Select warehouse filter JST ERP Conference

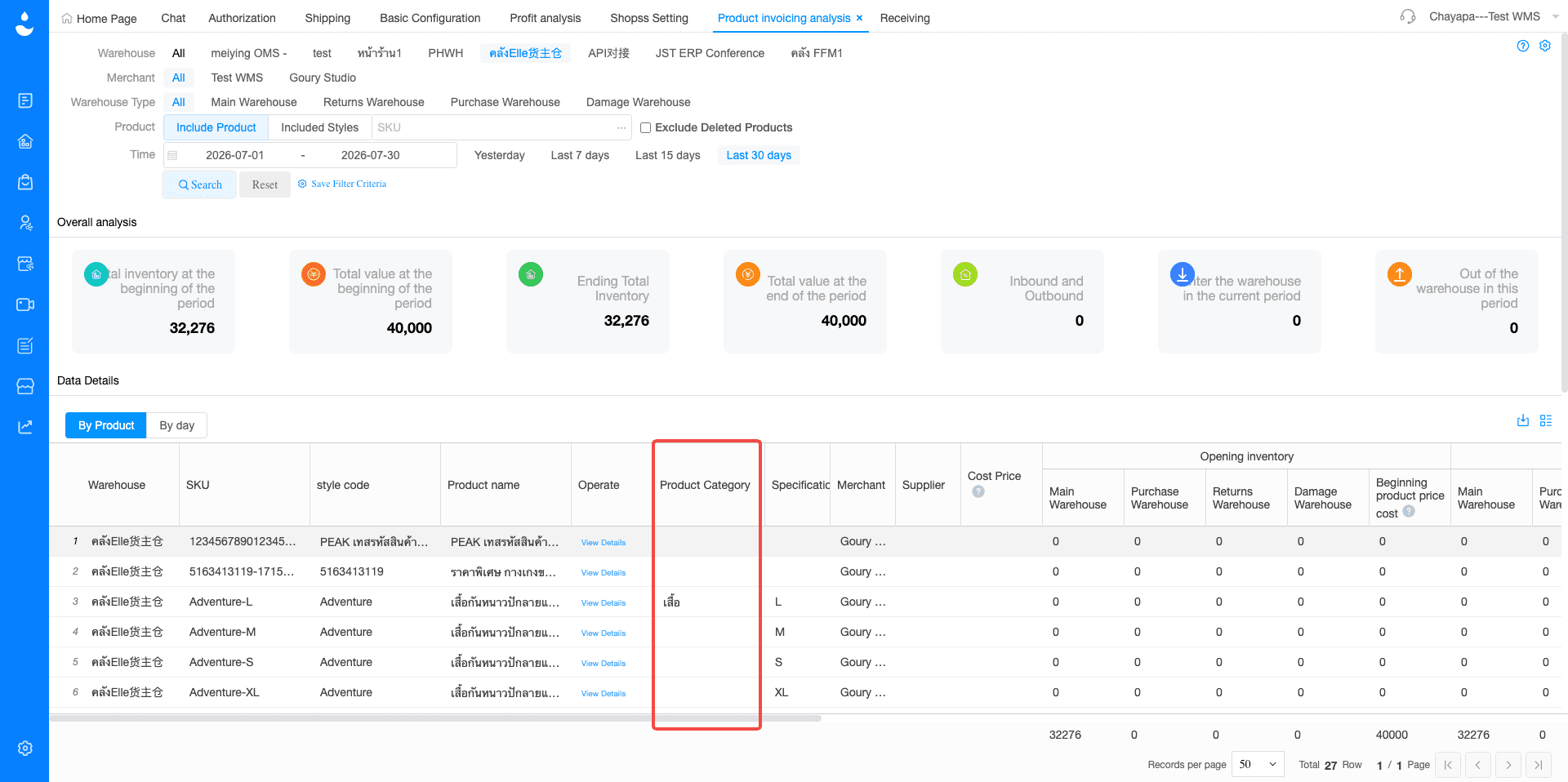click(x=710, y=53)
